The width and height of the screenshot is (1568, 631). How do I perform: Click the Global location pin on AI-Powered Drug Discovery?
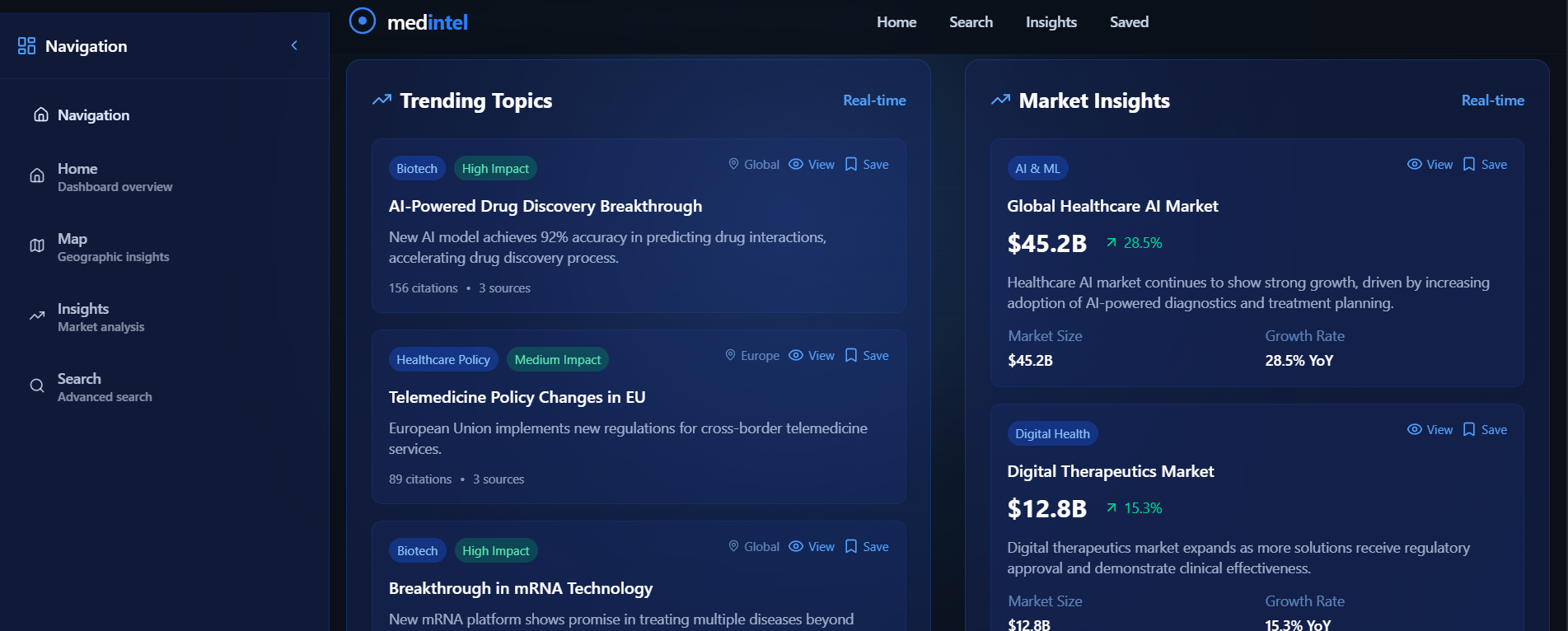733,164
